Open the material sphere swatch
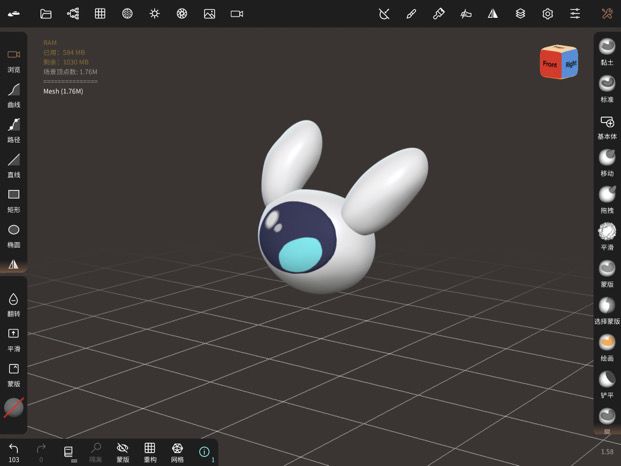The height and width of the screenshot is (466, 621). pos(13,408)
